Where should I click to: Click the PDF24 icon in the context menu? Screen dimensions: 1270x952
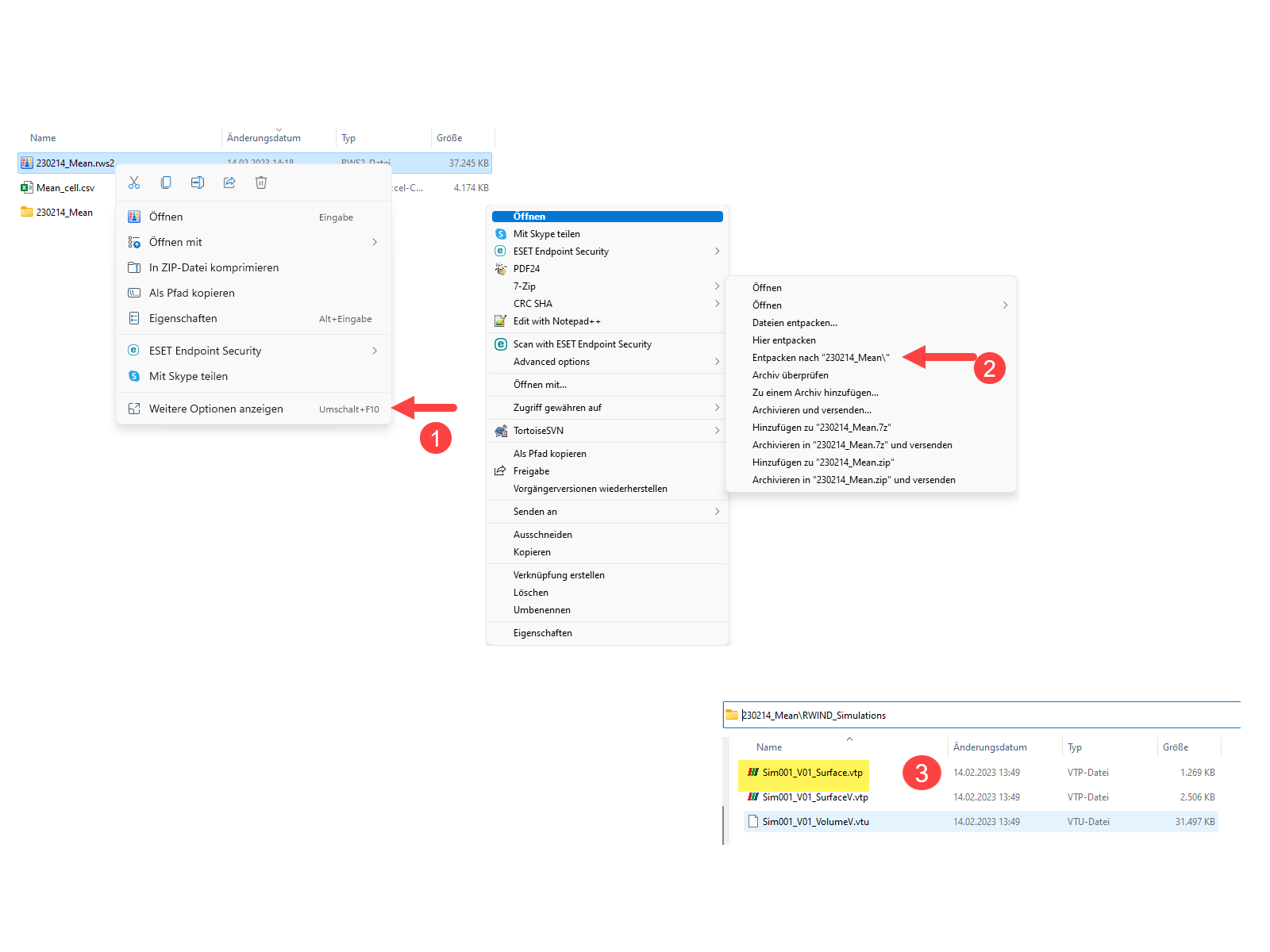(x=500, y=268)
